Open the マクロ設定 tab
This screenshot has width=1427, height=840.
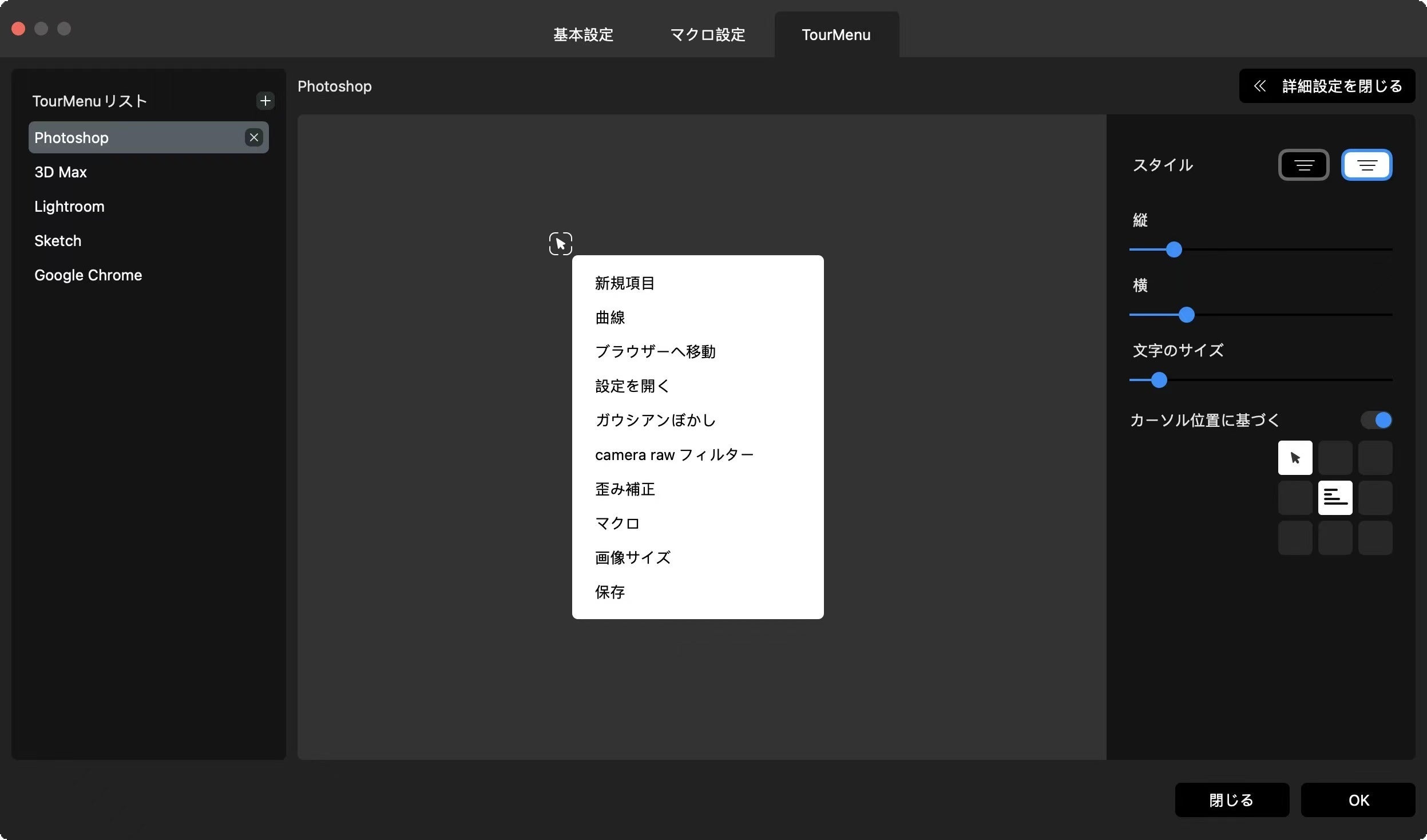707,35
